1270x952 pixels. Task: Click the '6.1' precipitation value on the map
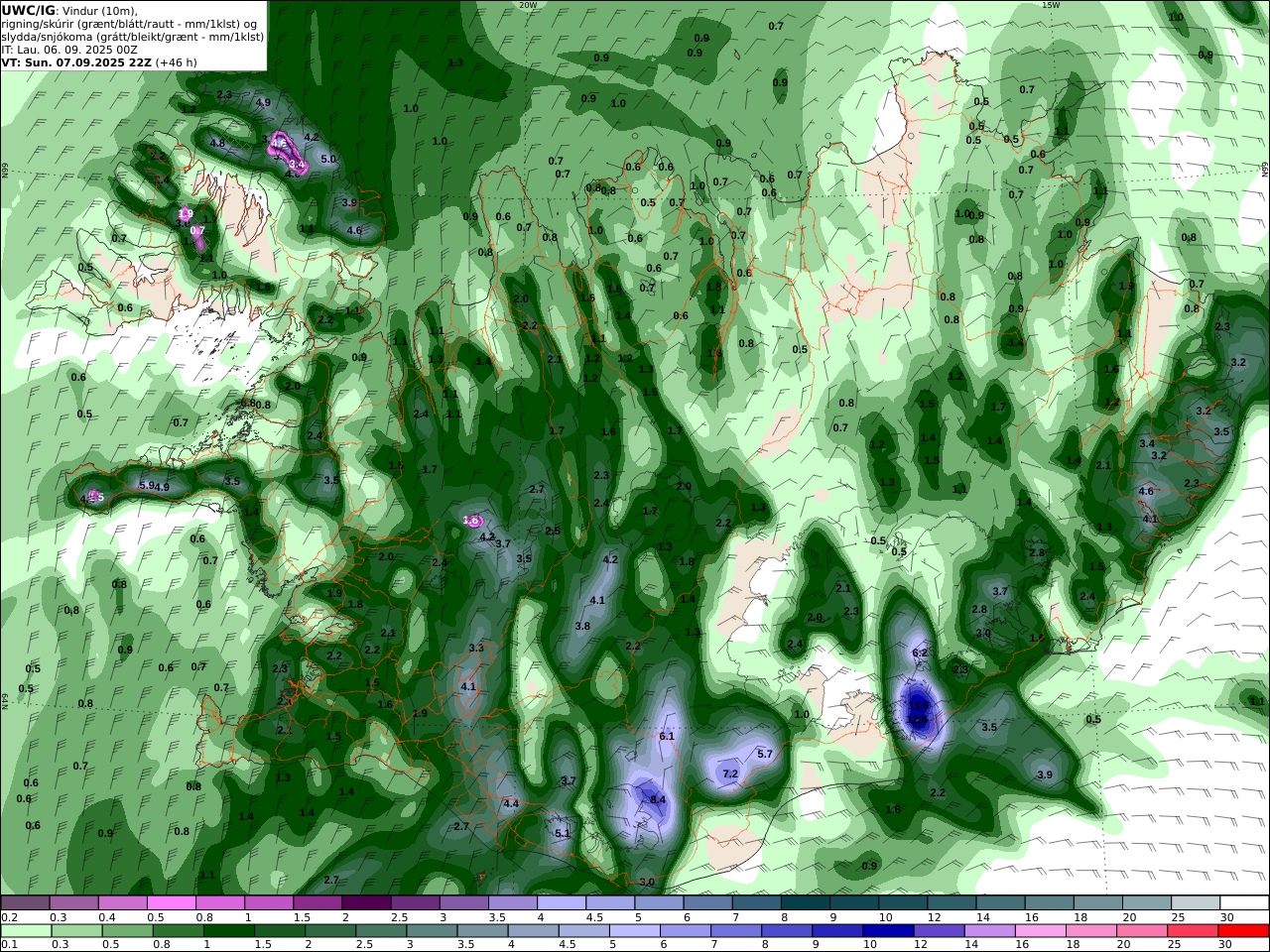click(667, 736)
